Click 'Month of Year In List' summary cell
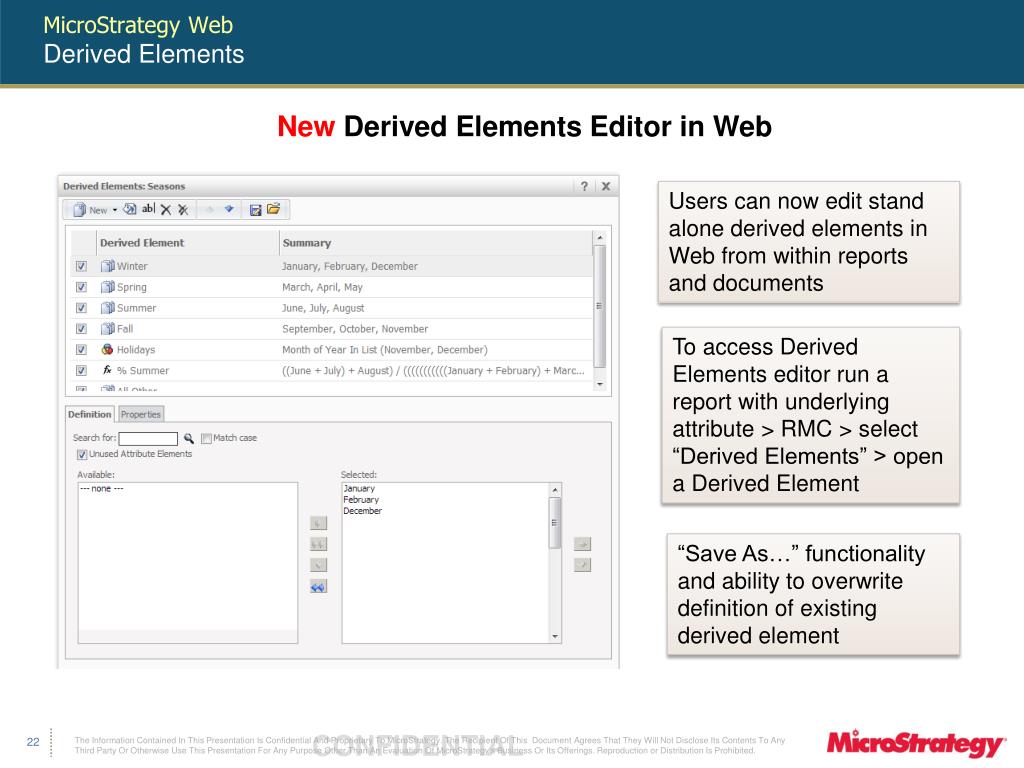This screenshot has width=1024, height=768. (x=385, y=350)
